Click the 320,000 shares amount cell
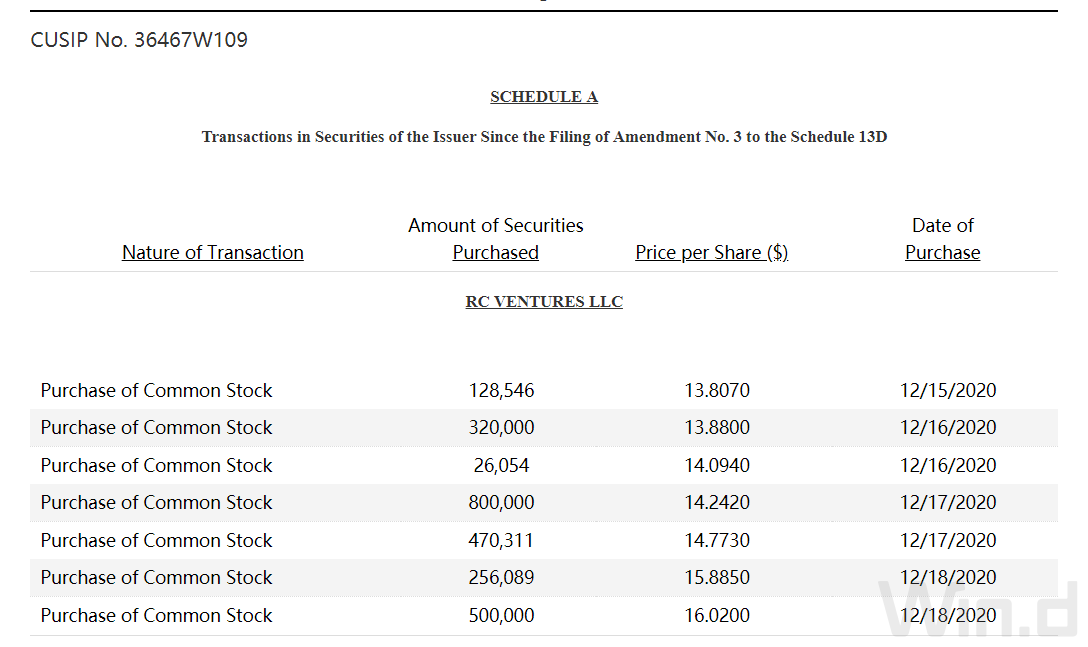The height and width of the screenshot is (647, 1088). (x=501, y=428)
